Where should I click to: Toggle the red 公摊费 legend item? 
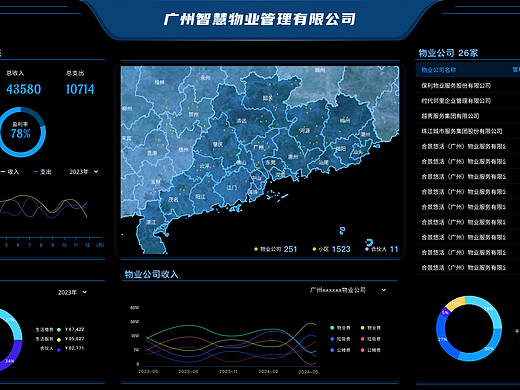coord(371,350)
